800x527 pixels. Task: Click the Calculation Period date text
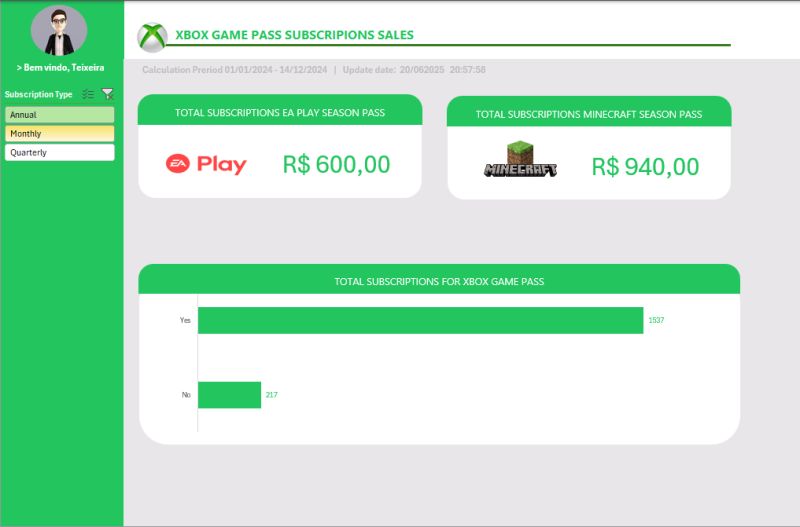[235, 70]
